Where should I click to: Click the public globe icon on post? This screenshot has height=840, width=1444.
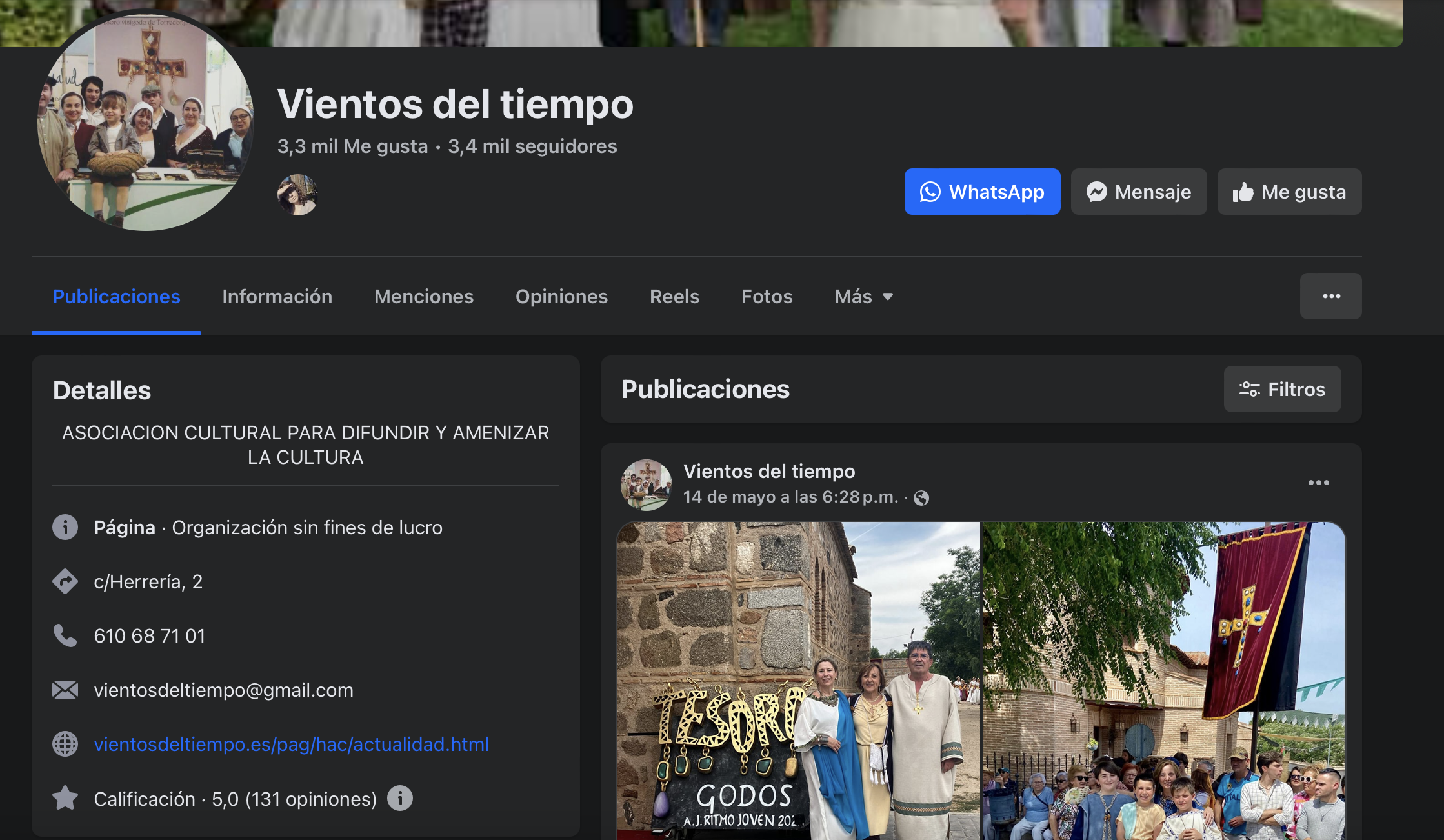tap(921, 497)
